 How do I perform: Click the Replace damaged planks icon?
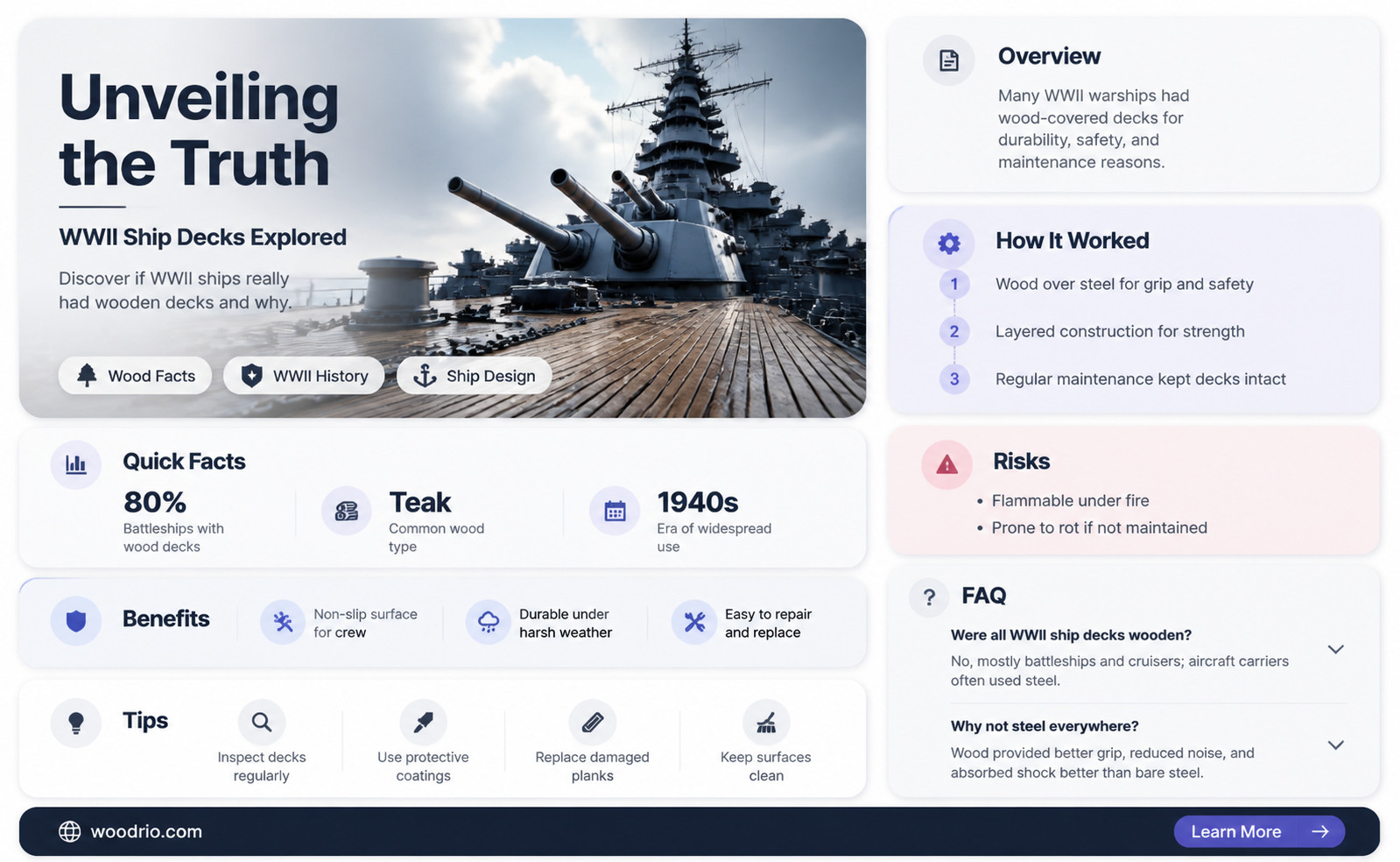tap(593, 722)
